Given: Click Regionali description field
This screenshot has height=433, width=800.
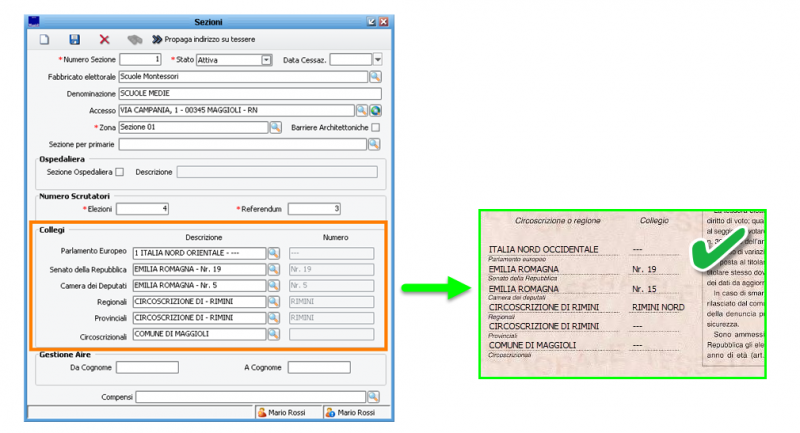Looking at the screenshot, I should coord(199,301).
